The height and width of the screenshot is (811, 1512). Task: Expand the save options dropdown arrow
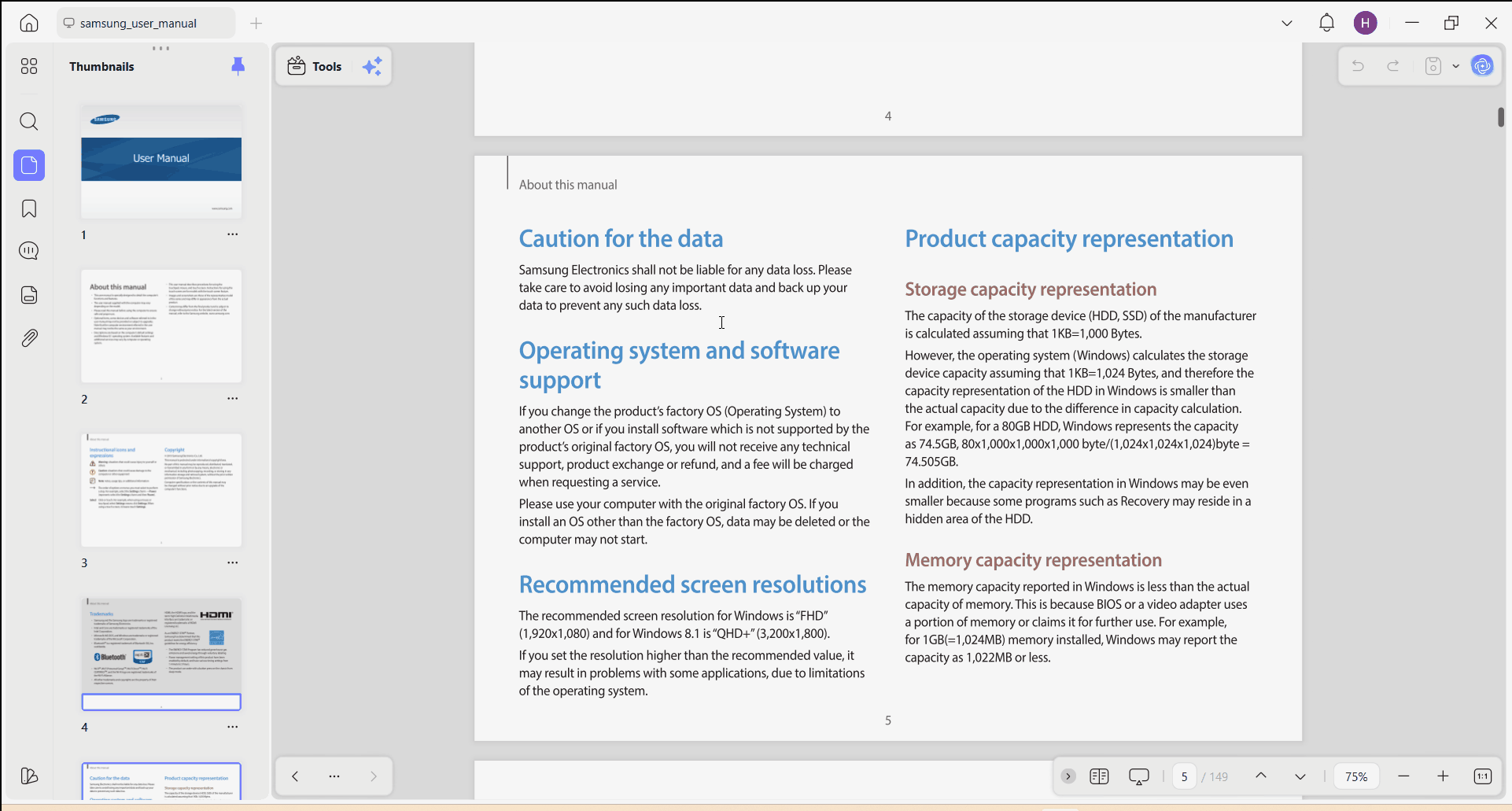[x=1456, y=66]
